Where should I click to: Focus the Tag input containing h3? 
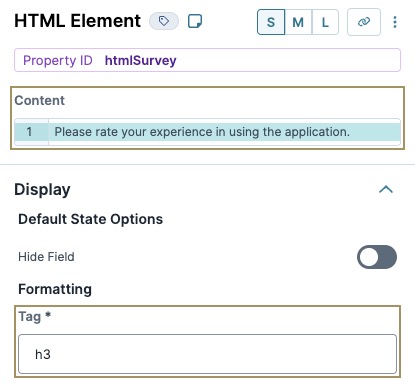click(207, 354)
